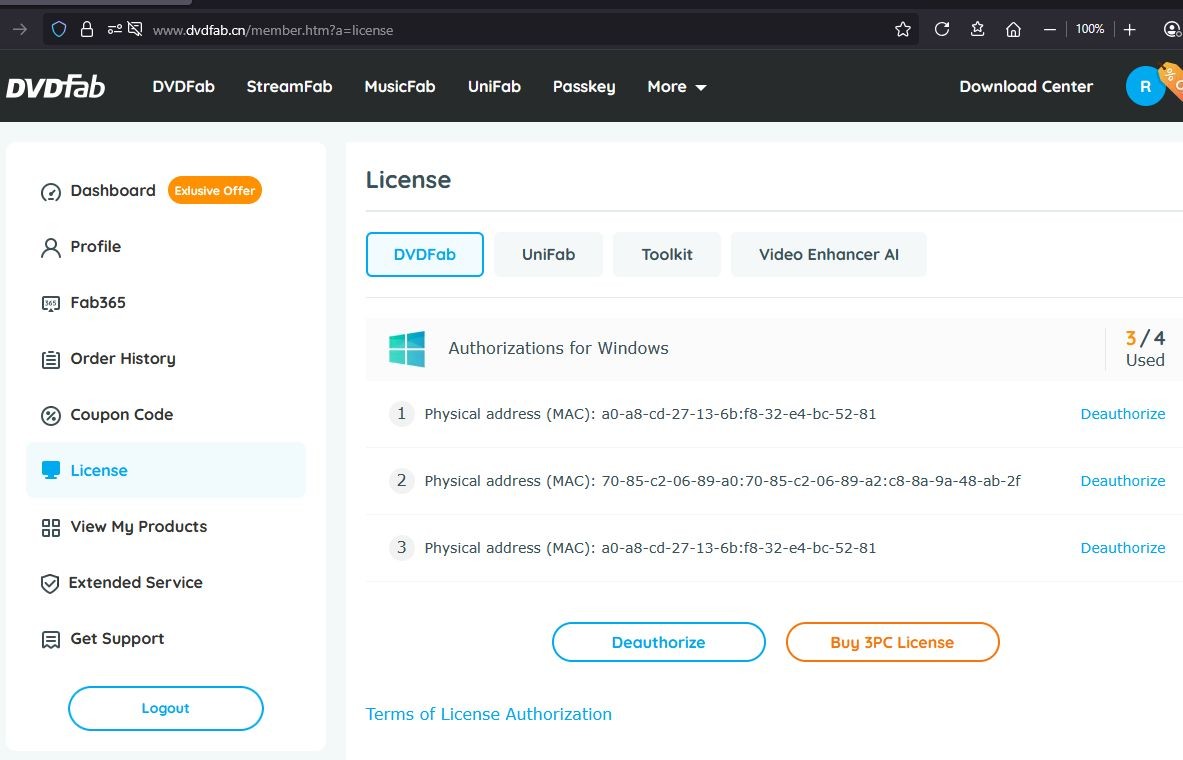Open the R user avatar menu
Screen dimensions: 1183x760
point(1145,86)
